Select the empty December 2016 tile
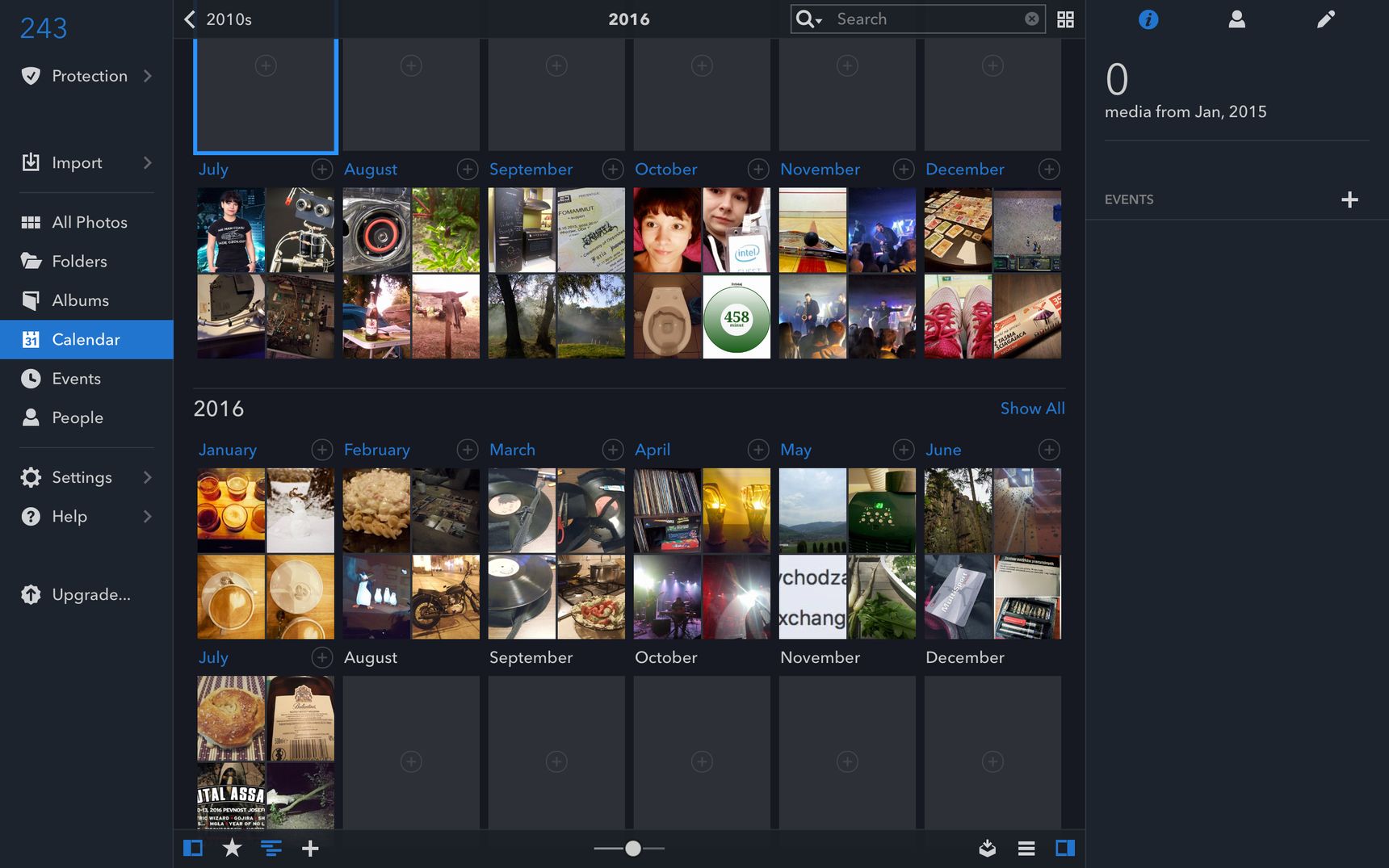The image size is (1389, 868). pos(992,753)
